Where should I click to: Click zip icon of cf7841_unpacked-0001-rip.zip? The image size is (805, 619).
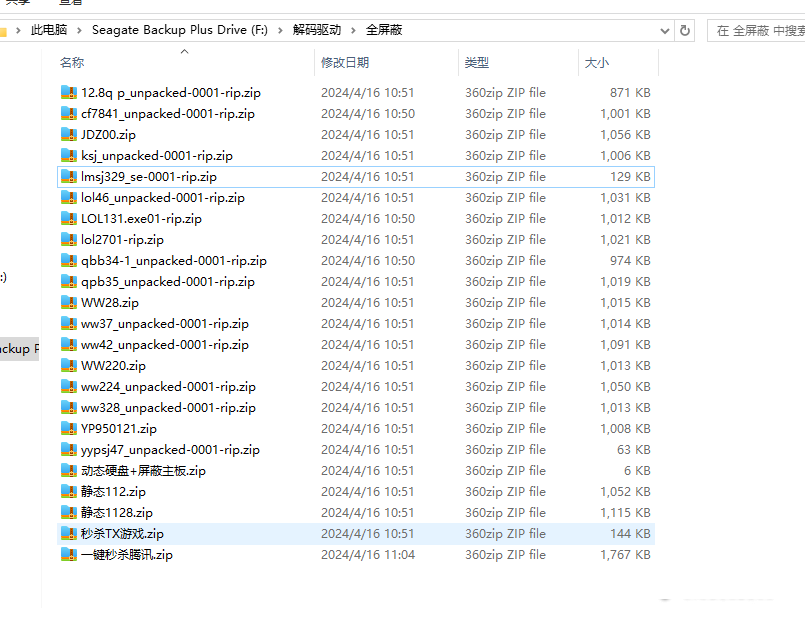point(69,113)
